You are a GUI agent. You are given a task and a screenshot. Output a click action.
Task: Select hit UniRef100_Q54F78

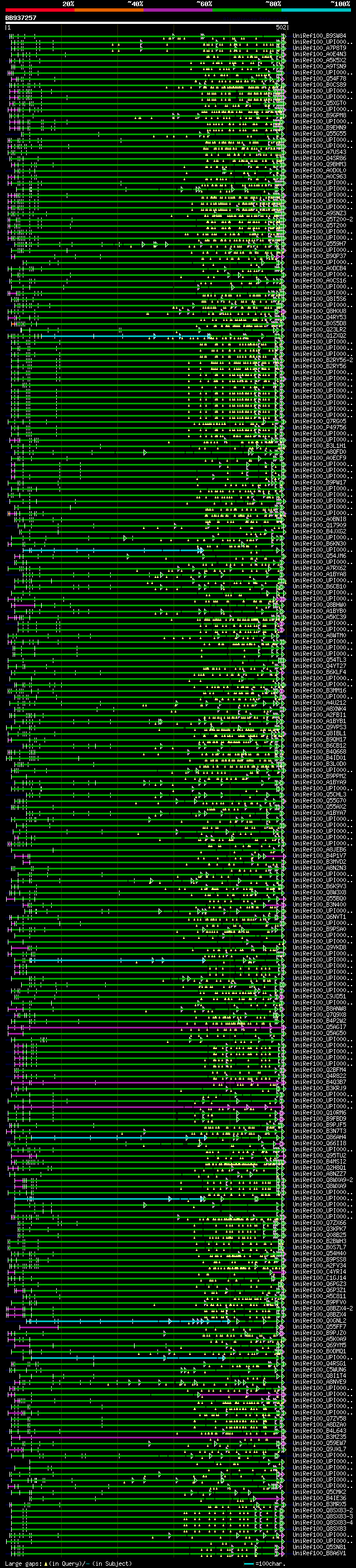319,78
